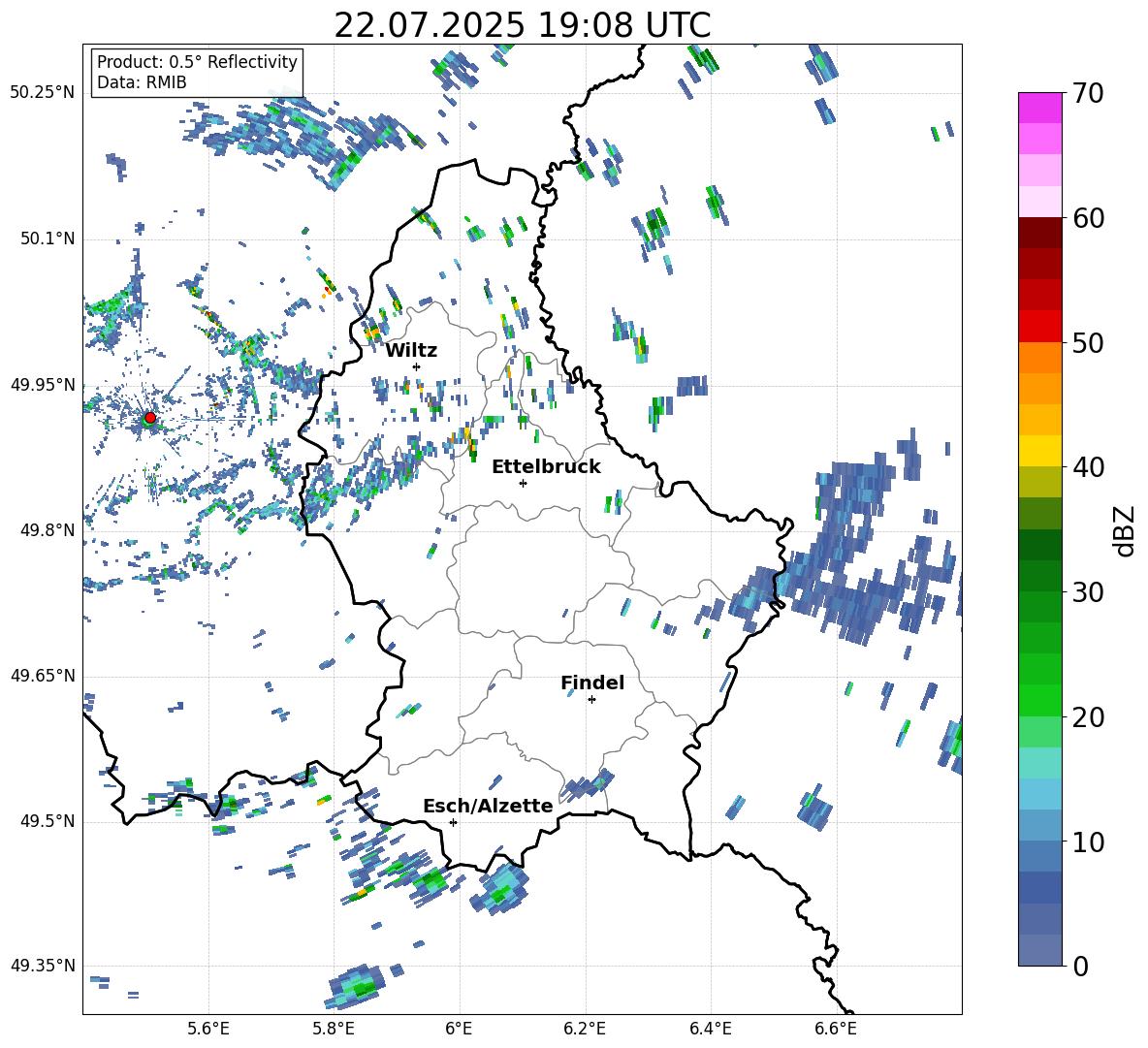Click the 49.95°N latitude label
Screen dimensions: 1148x1048
pos(43,385)
